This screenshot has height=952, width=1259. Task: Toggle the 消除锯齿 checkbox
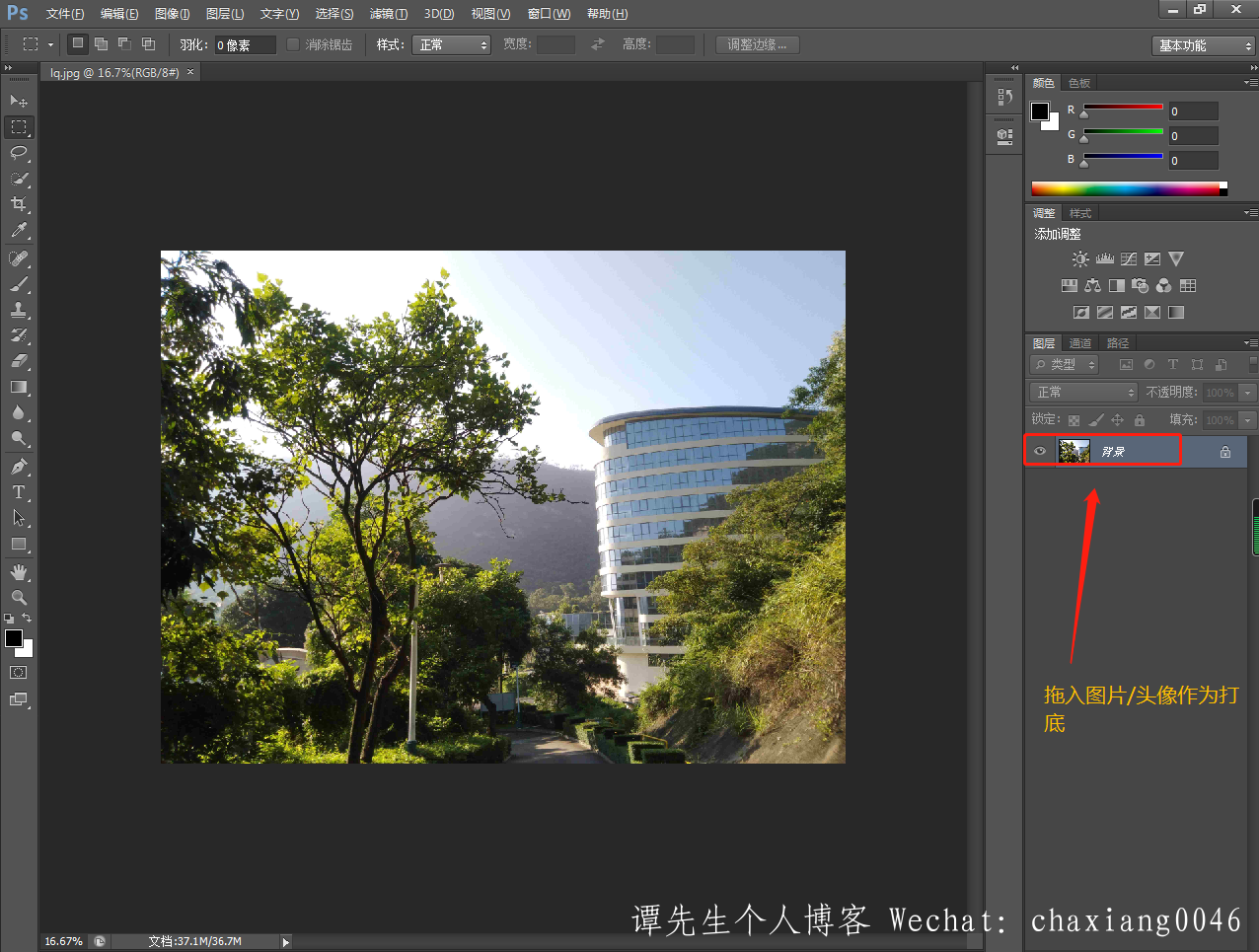[293, 44]
